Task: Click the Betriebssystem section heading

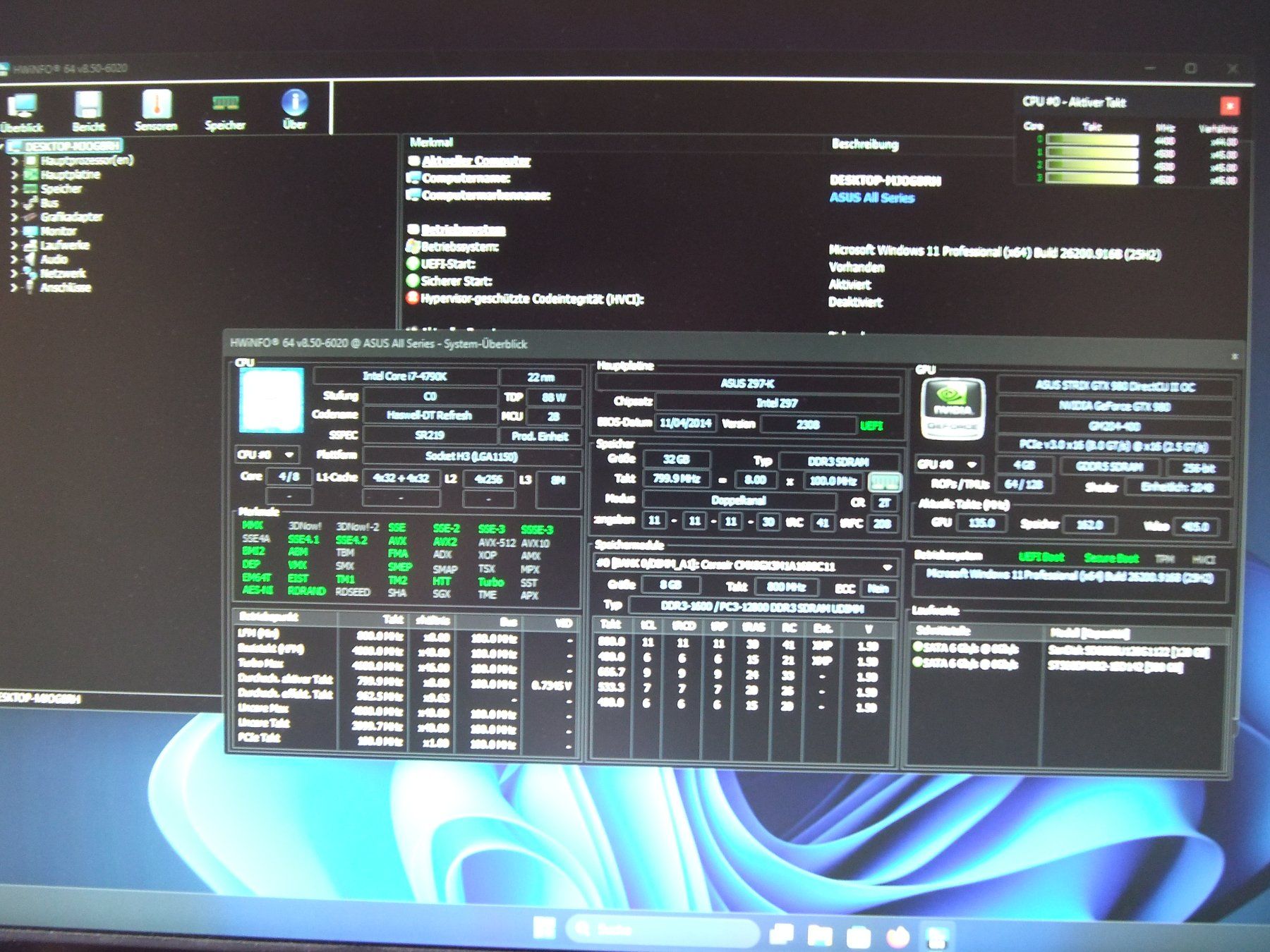Action: pos(463,230)
